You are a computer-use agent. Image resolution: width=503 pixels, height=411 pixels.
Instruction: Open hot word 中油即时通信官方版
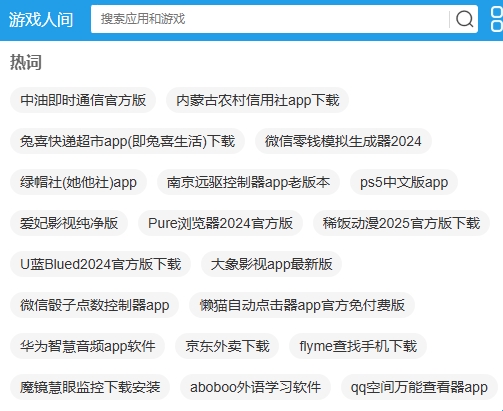pyautogui.click(x=83, y=100)
